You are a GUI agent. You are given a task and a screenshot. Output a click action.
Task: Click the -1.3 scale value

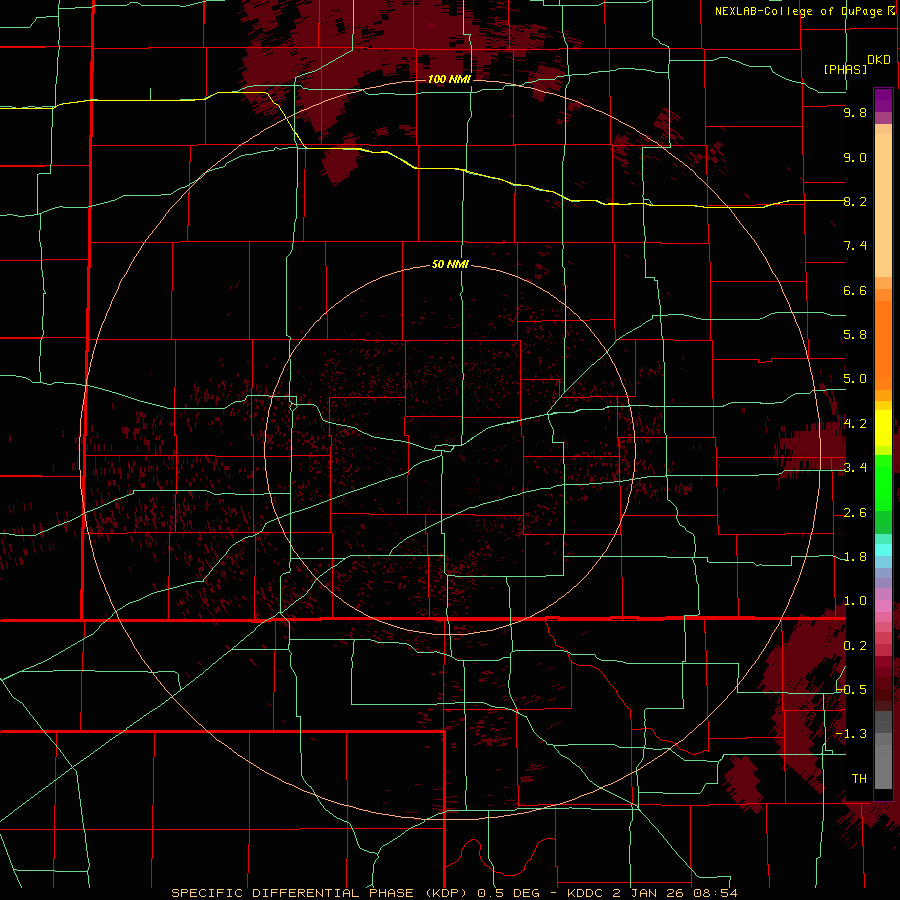coord(852,734)
